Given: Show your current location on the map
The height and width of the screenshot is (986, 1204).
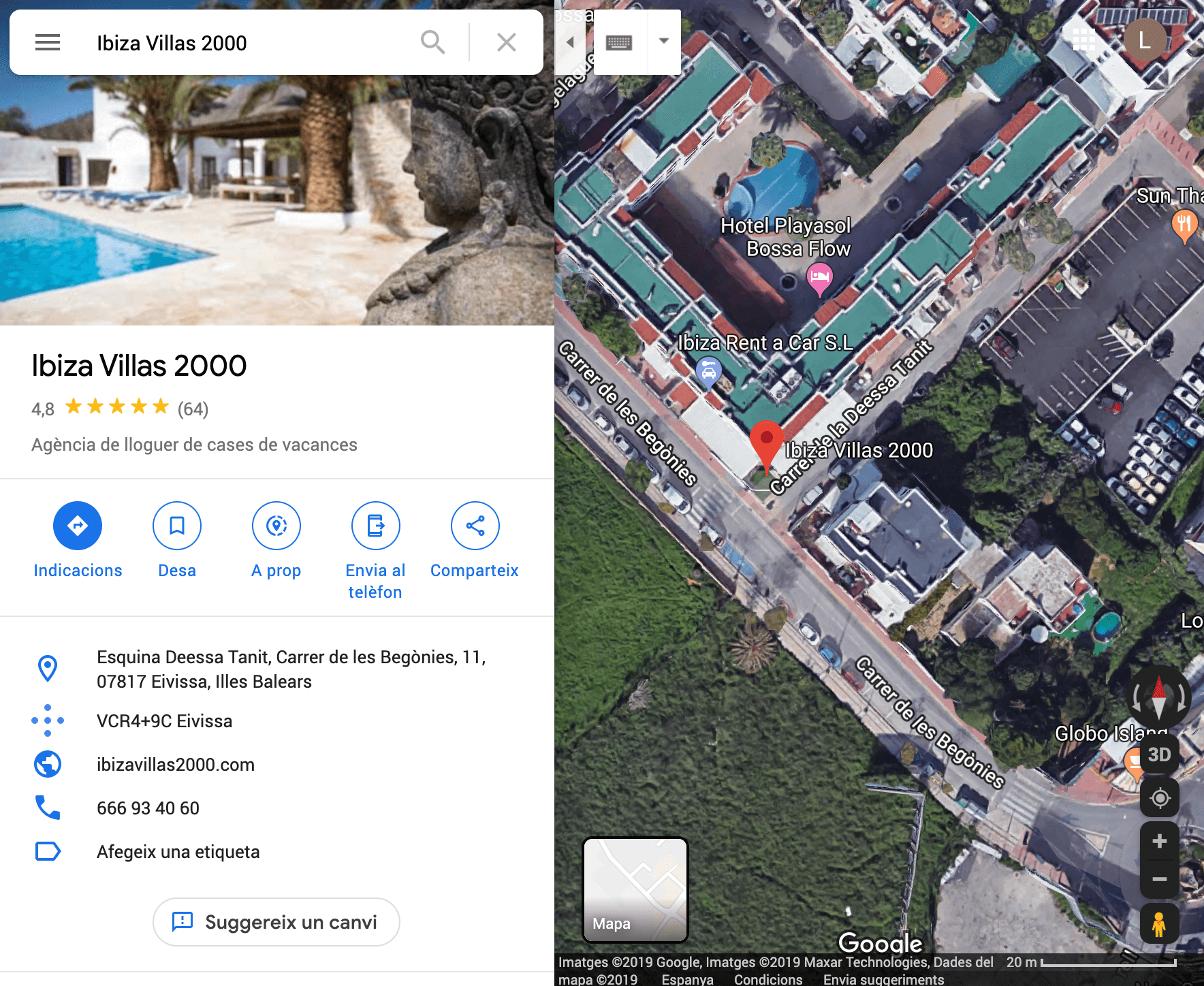Looking at the screenshot, I should click(x=1159, y=797).
